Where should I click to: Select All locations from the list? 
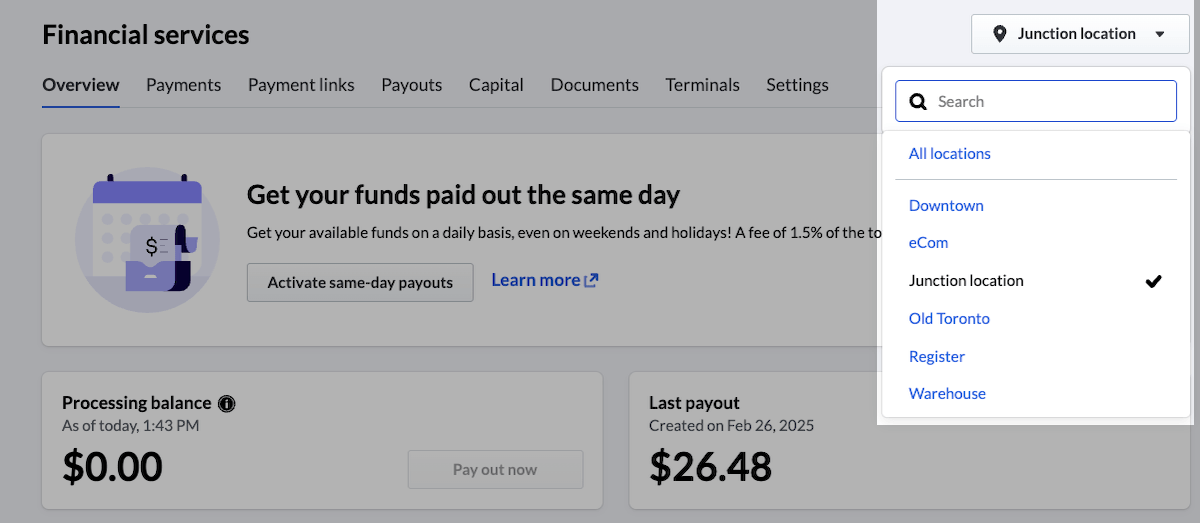point(950,154)
